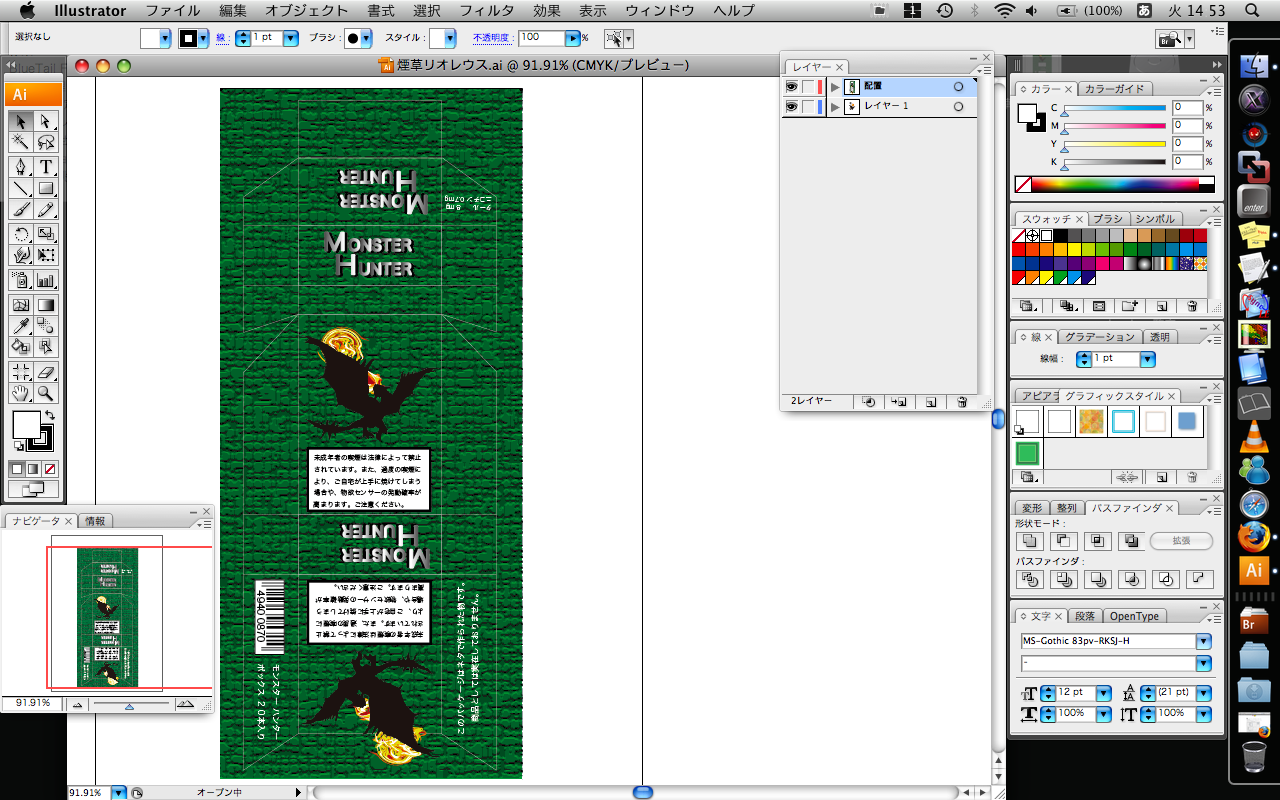Choose the Eyedropper tool

coord(20,326)
